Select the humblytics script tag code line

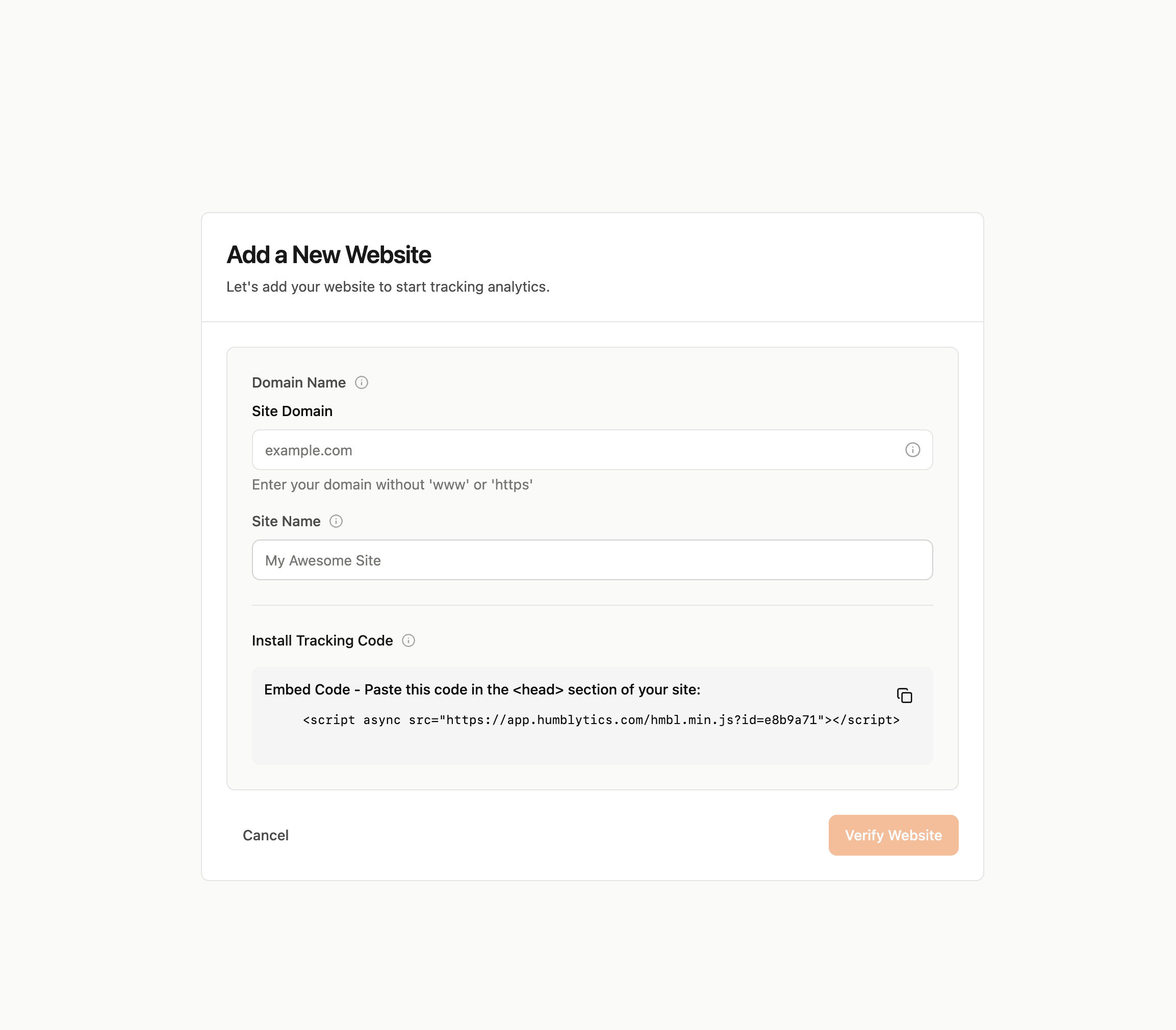pyautogui.click(x=601, y=719)
